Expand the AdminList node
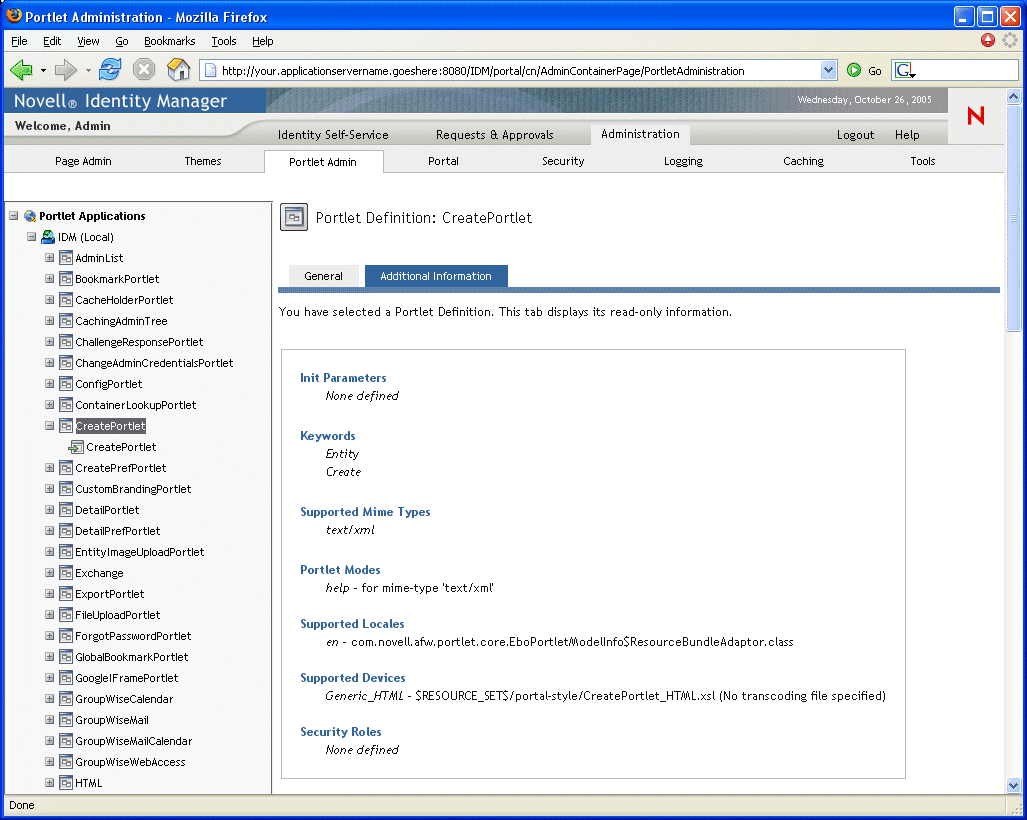The height and width of the screenshot is (820, 1027). click(49, 257)
